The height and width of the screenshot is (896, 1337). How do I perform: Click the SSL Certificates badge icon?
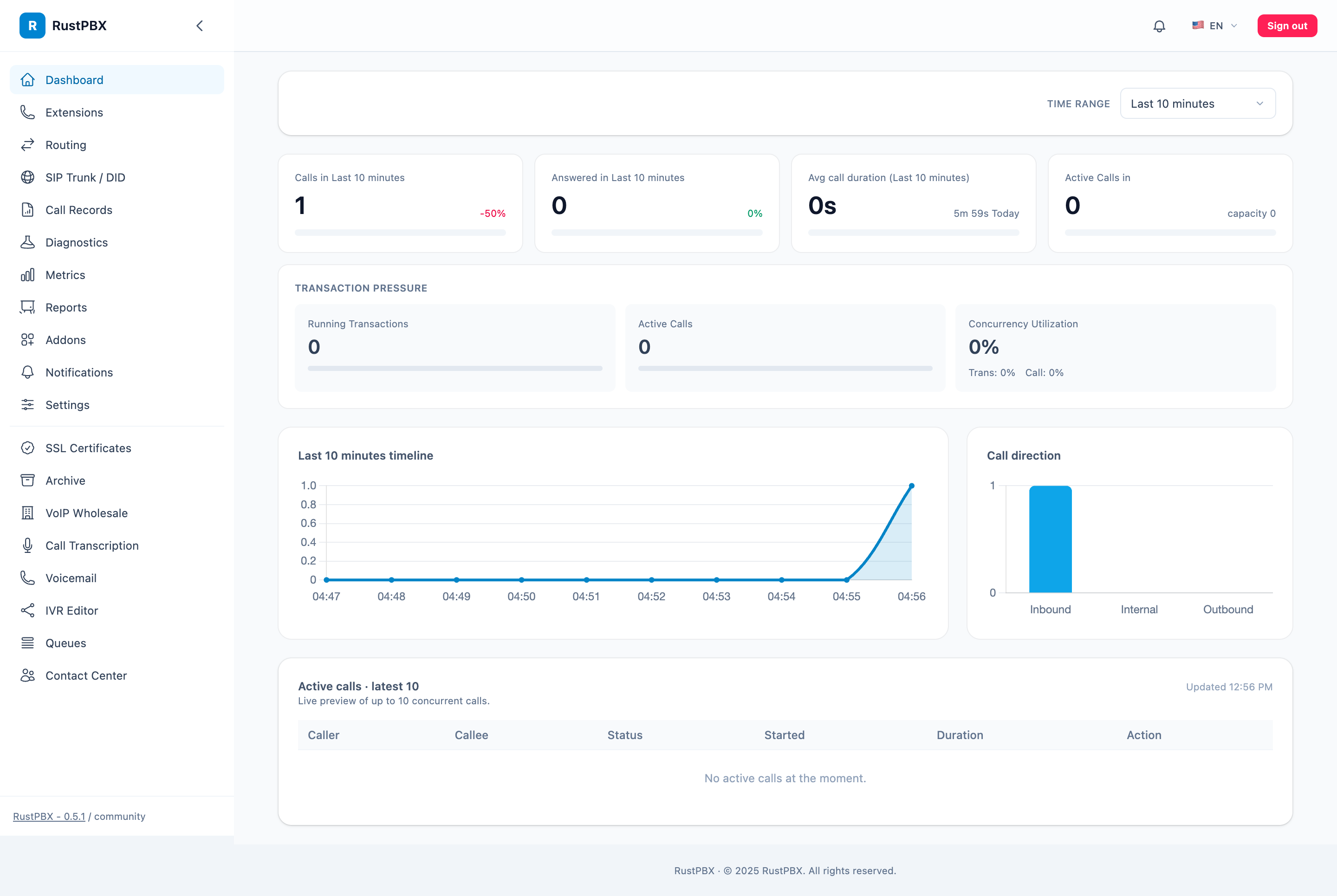[27, 448]
